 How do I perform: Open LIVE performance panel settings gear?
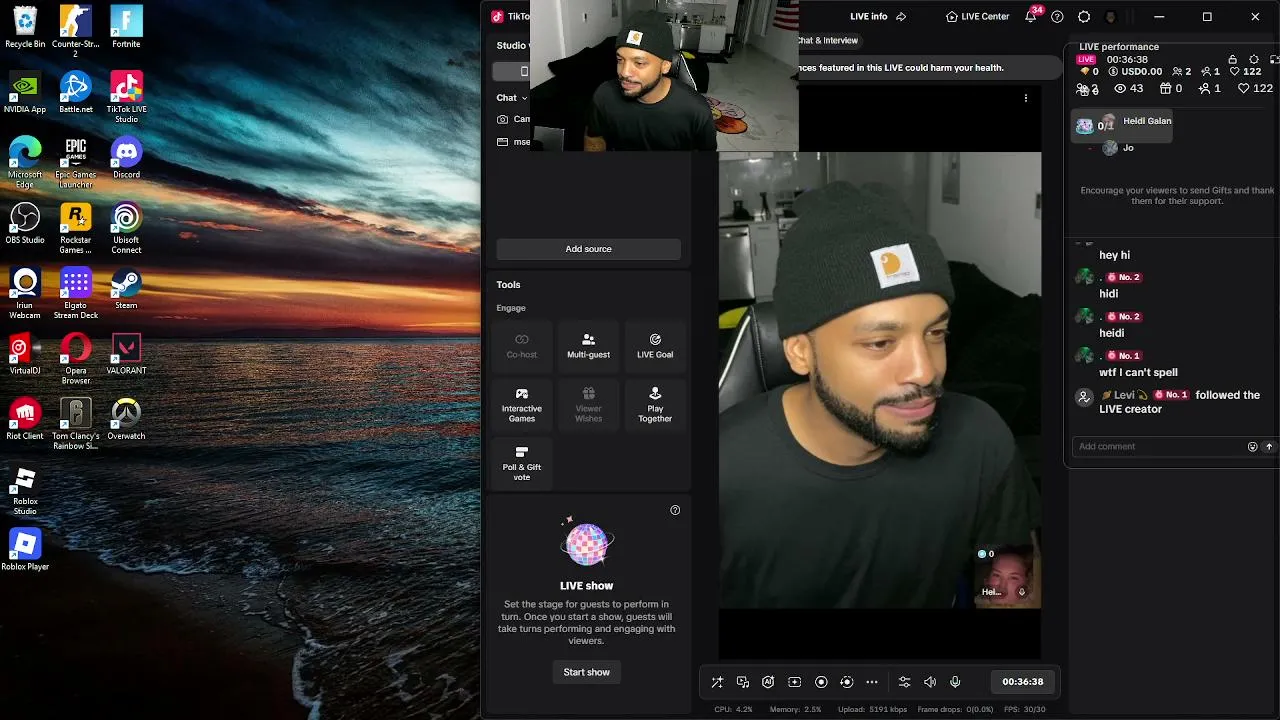pos(1254,60)
